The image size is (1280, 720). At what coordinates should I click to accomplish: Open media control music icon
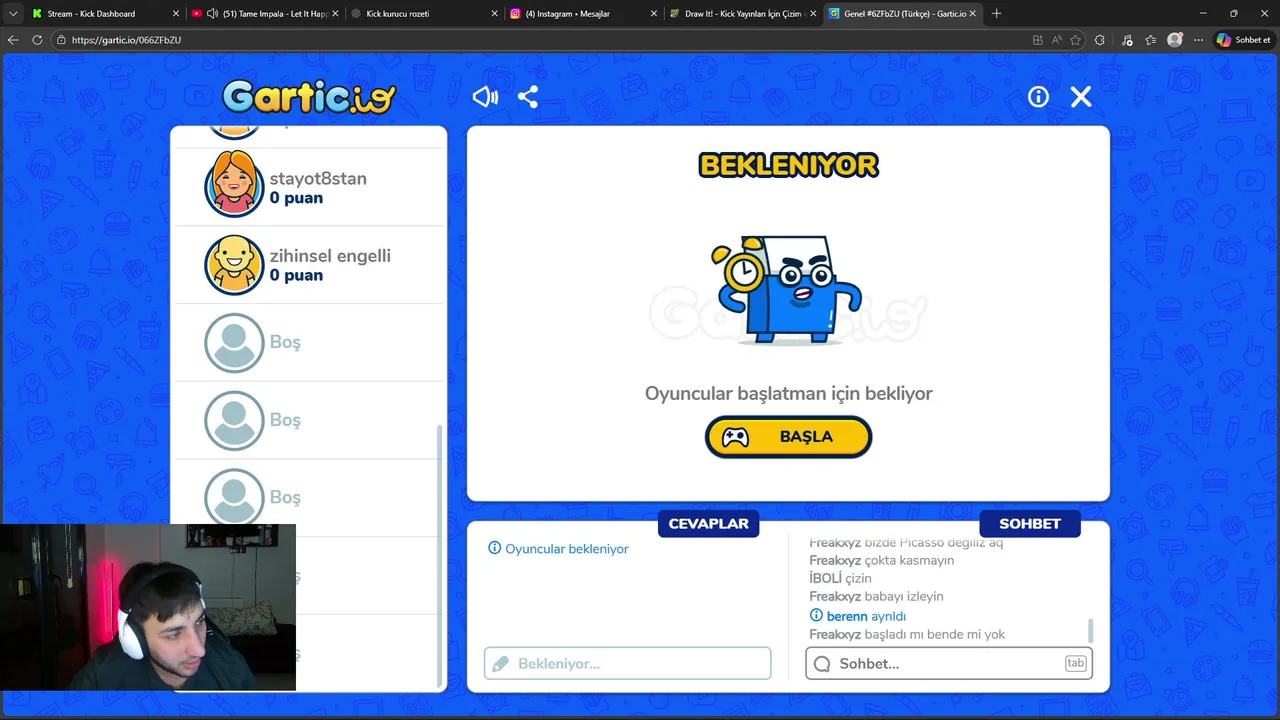[1127, 40]
